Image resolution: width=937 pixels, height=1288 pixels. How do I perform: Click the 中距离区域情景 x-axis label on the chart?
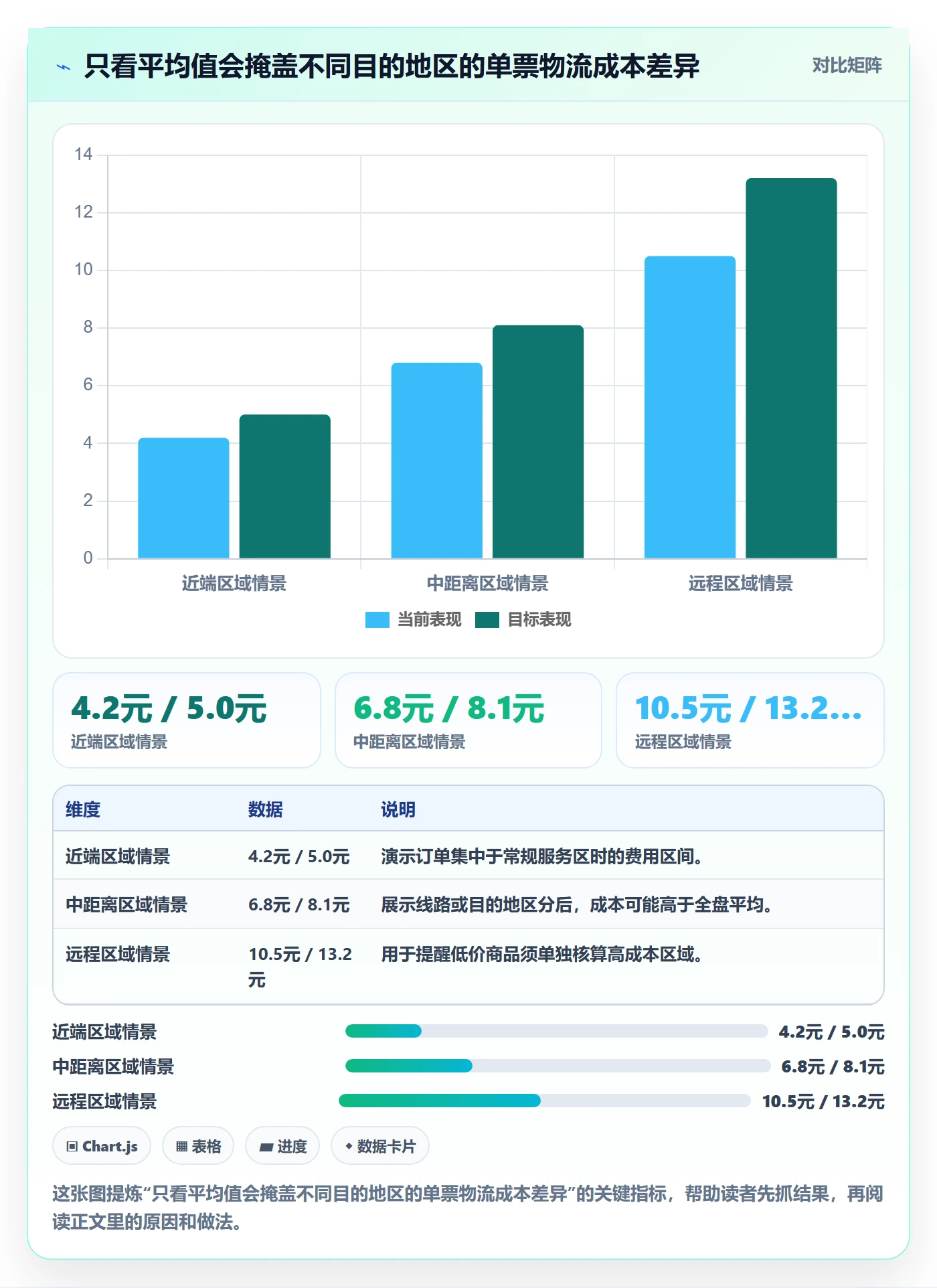[487, 583]
